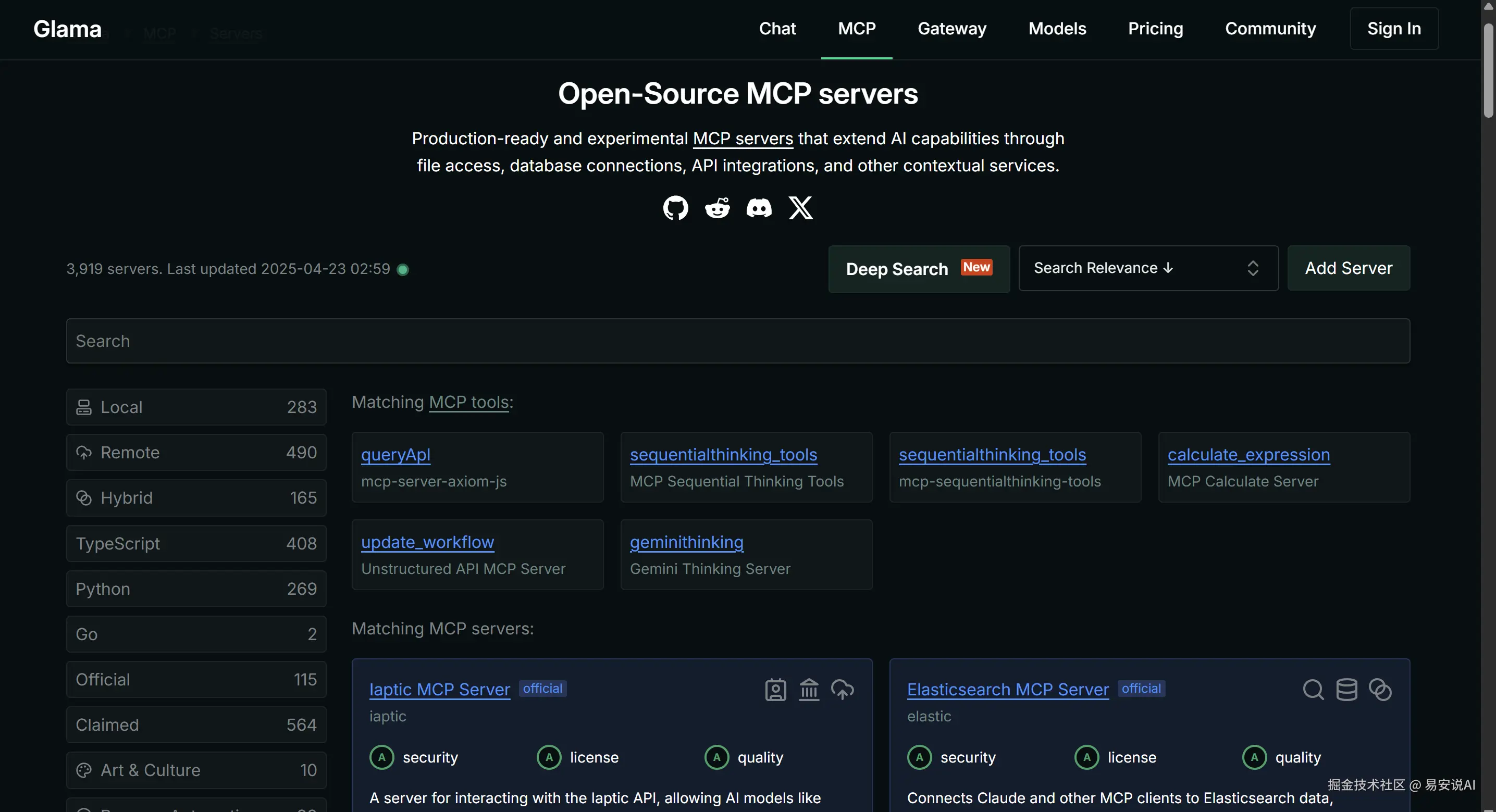Toggle the Official filter

[x=196, y=679]
